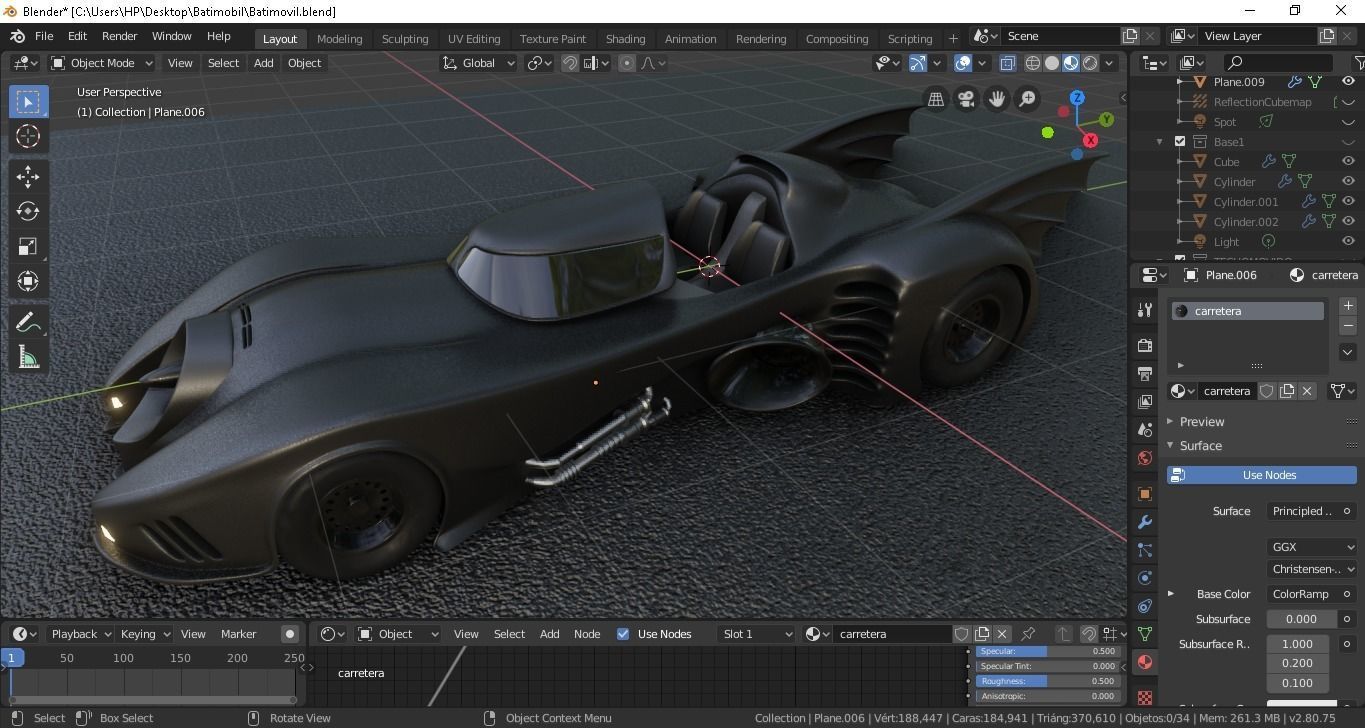
Task: Add a new material slot with plus
Action: (x=1347, y=306)
